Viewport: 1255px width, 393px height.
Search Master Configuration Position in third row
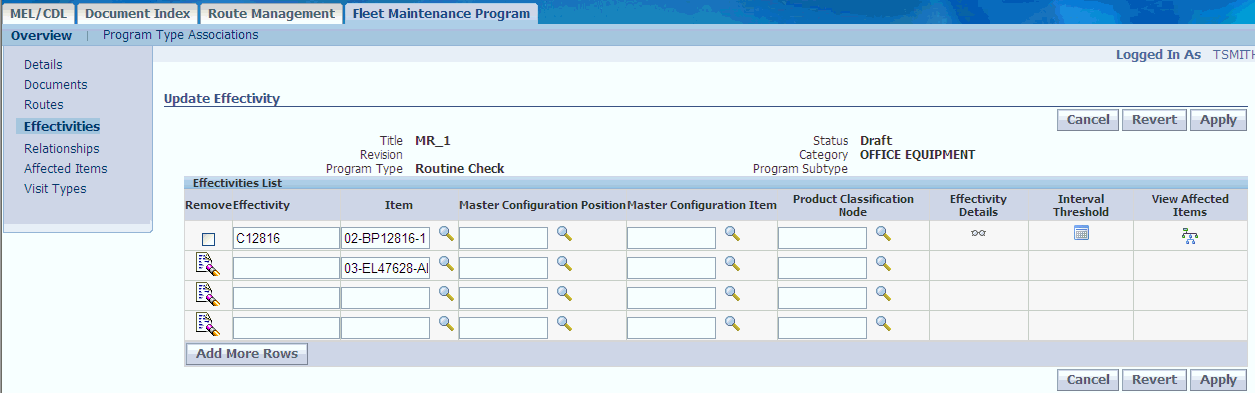tap(564, 294)
